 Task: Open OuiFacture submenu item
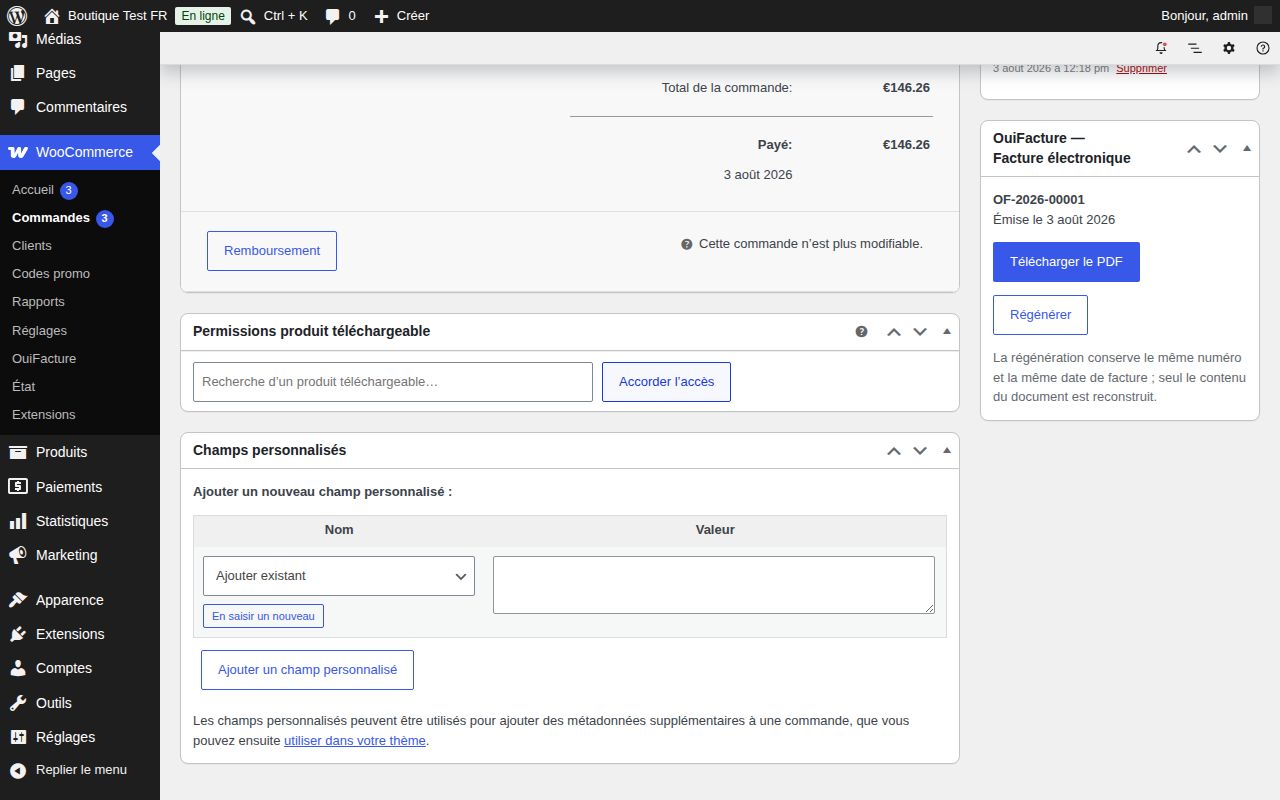[x=44, y=359]
